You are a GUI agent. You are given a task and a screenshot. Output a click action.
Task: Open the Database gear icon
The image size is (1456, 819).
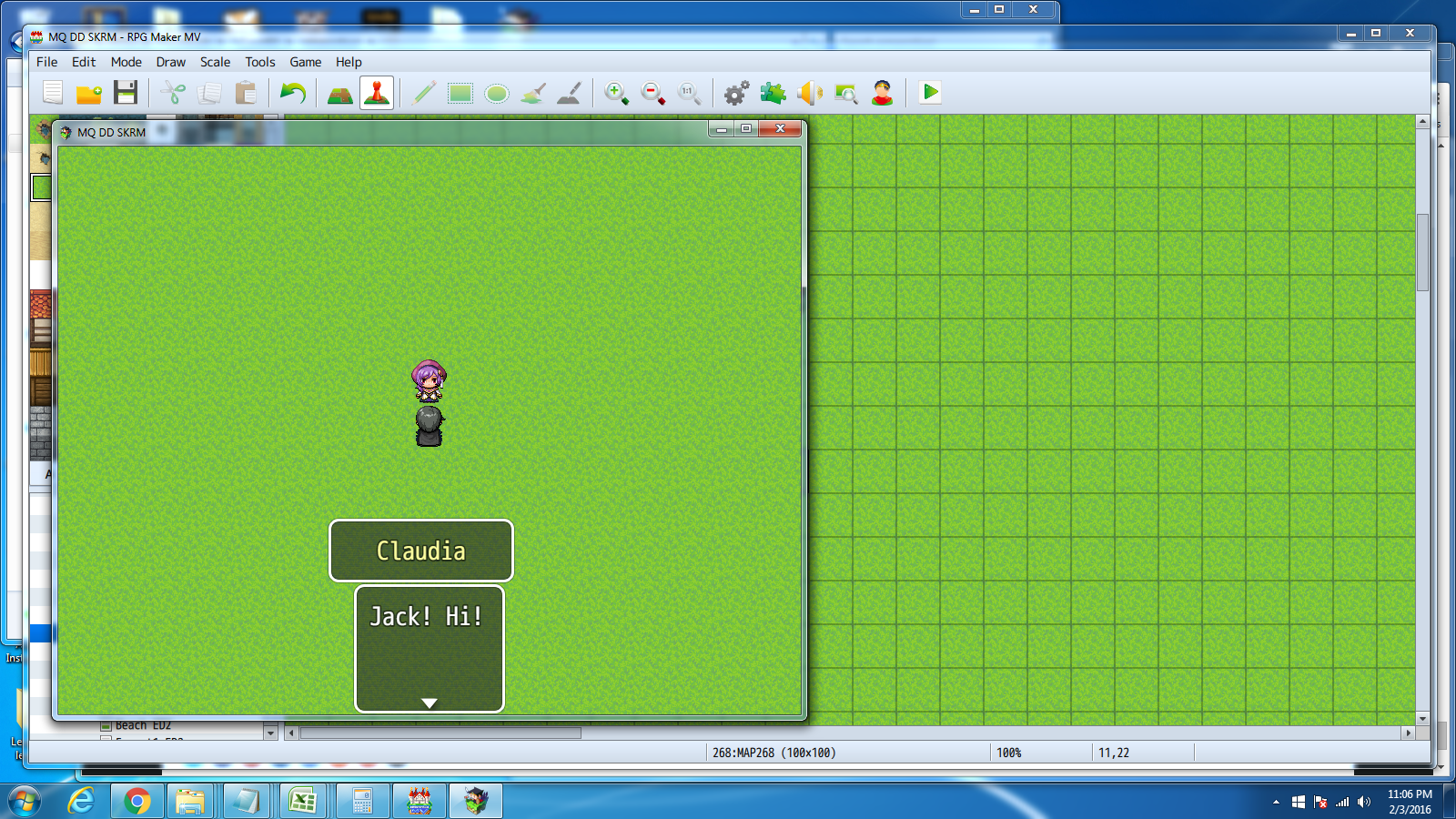click(737, 93)
